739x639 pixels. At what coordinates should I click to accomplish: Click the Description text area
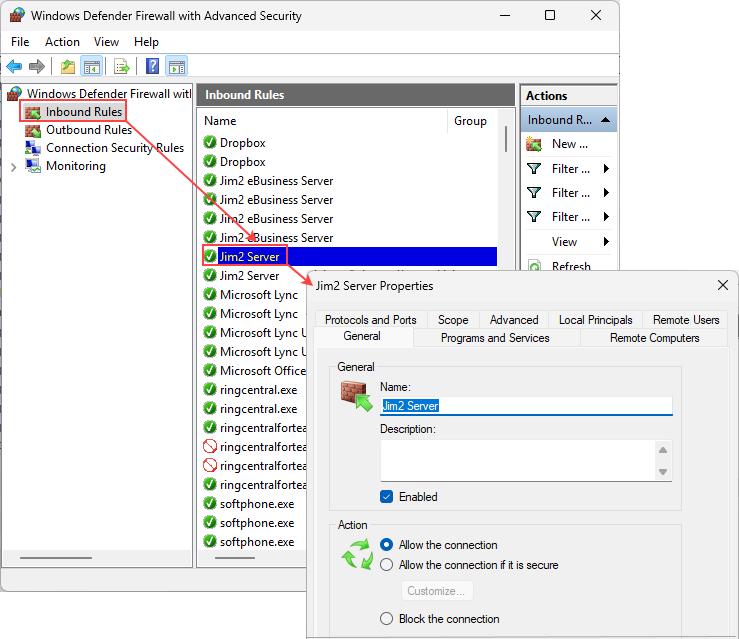518,460
